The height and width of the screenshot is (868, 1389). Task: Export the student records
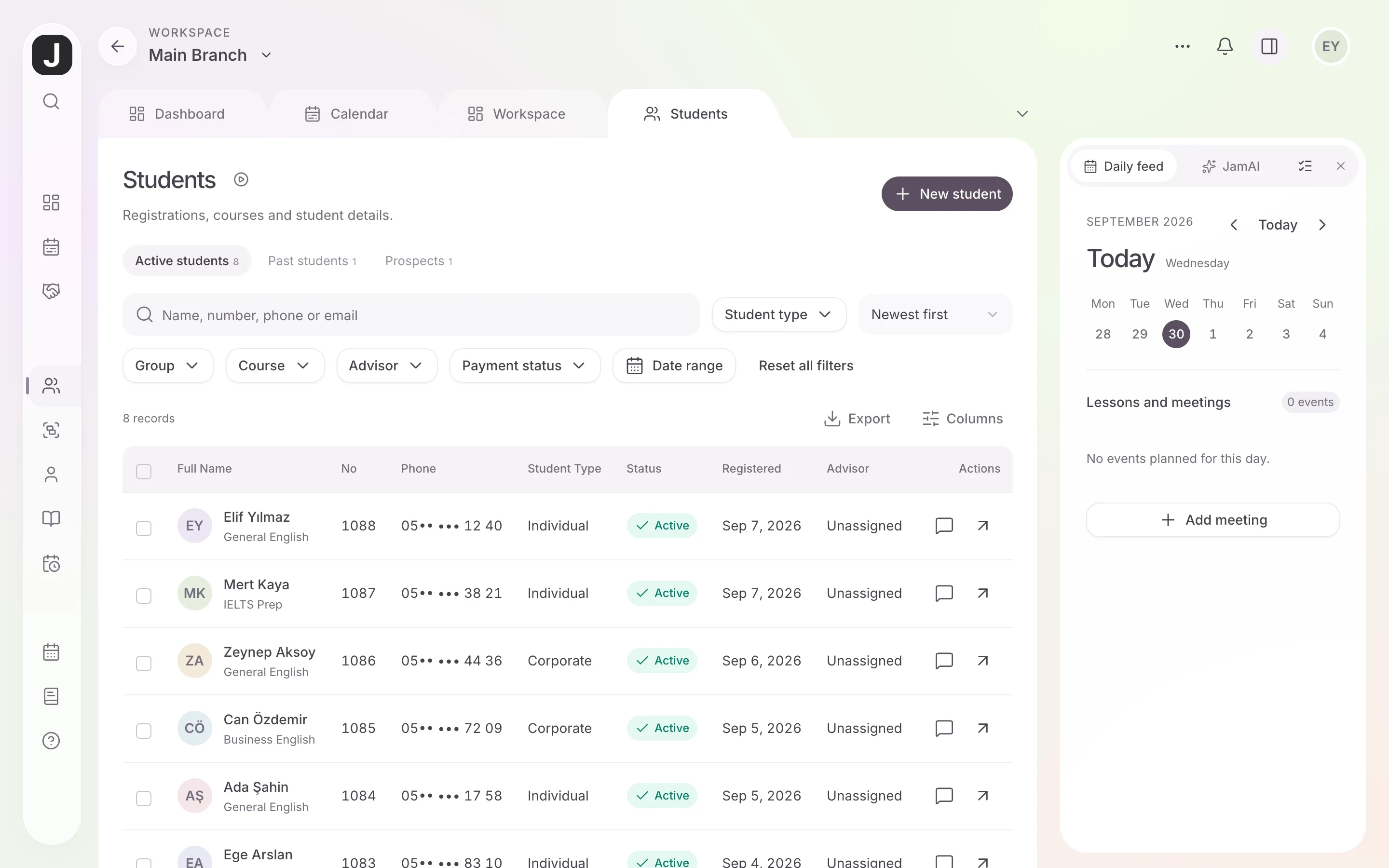[x=857, y=419]
